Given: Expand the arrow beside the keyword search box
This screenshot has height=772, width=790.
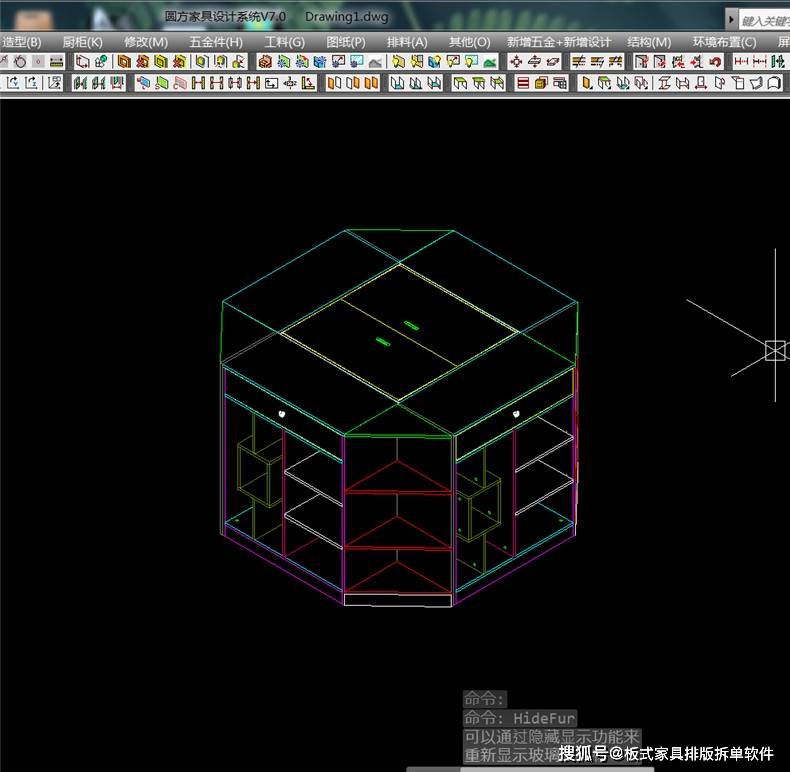Looking at the screenshot, I should pos(731,20).
